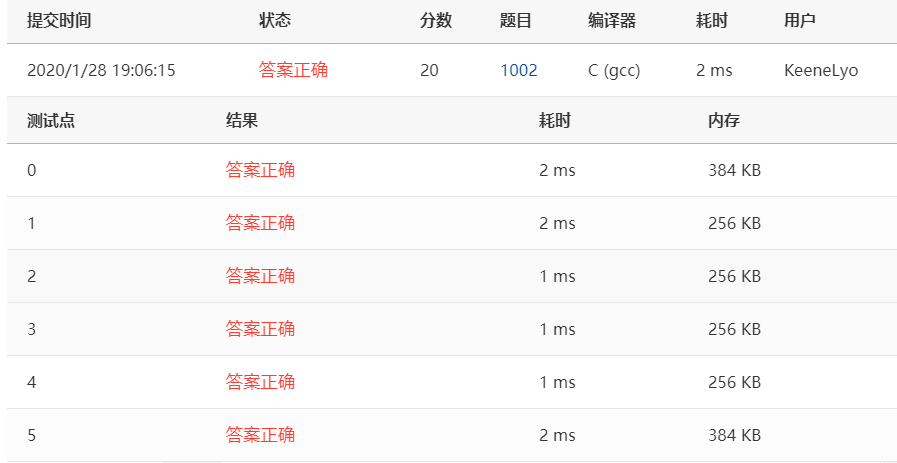
Task: Click the 分数 column header
Action: [436, 21]
